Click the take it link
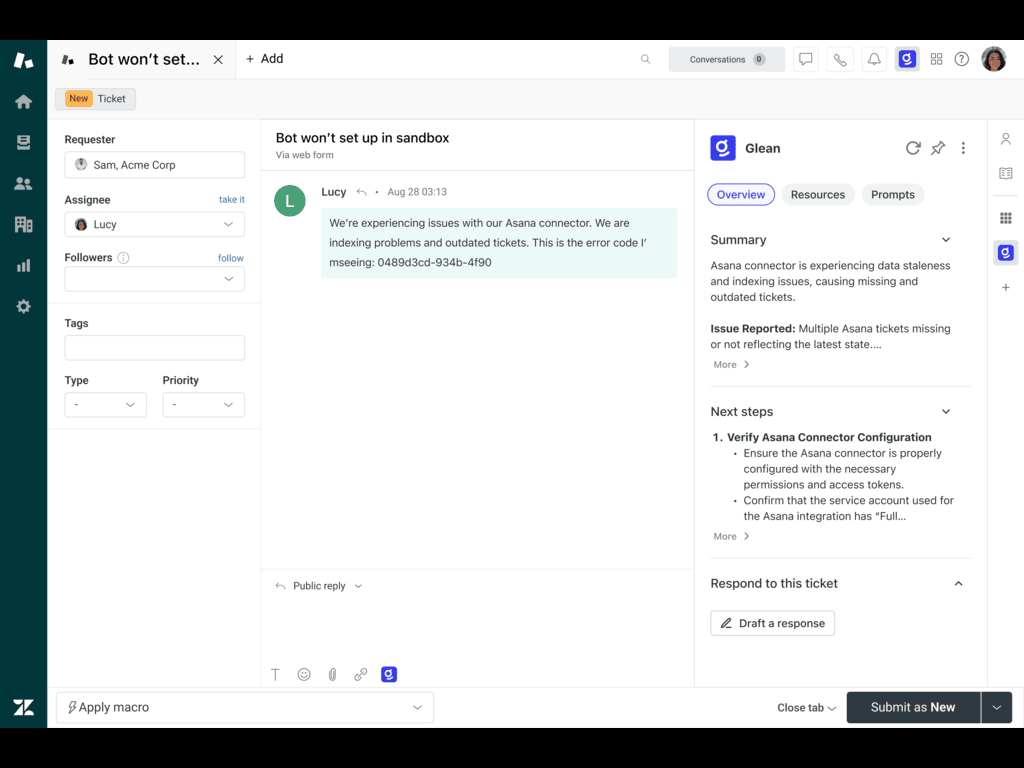This screenshot has width=1024, height=768. [x=231, y=200]
